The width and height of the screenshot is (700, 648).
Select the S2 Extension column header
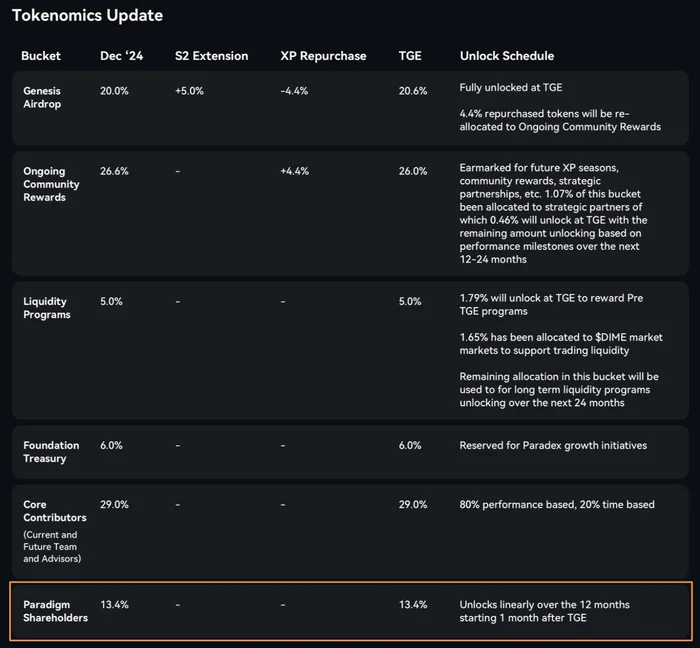pos(212,56)
